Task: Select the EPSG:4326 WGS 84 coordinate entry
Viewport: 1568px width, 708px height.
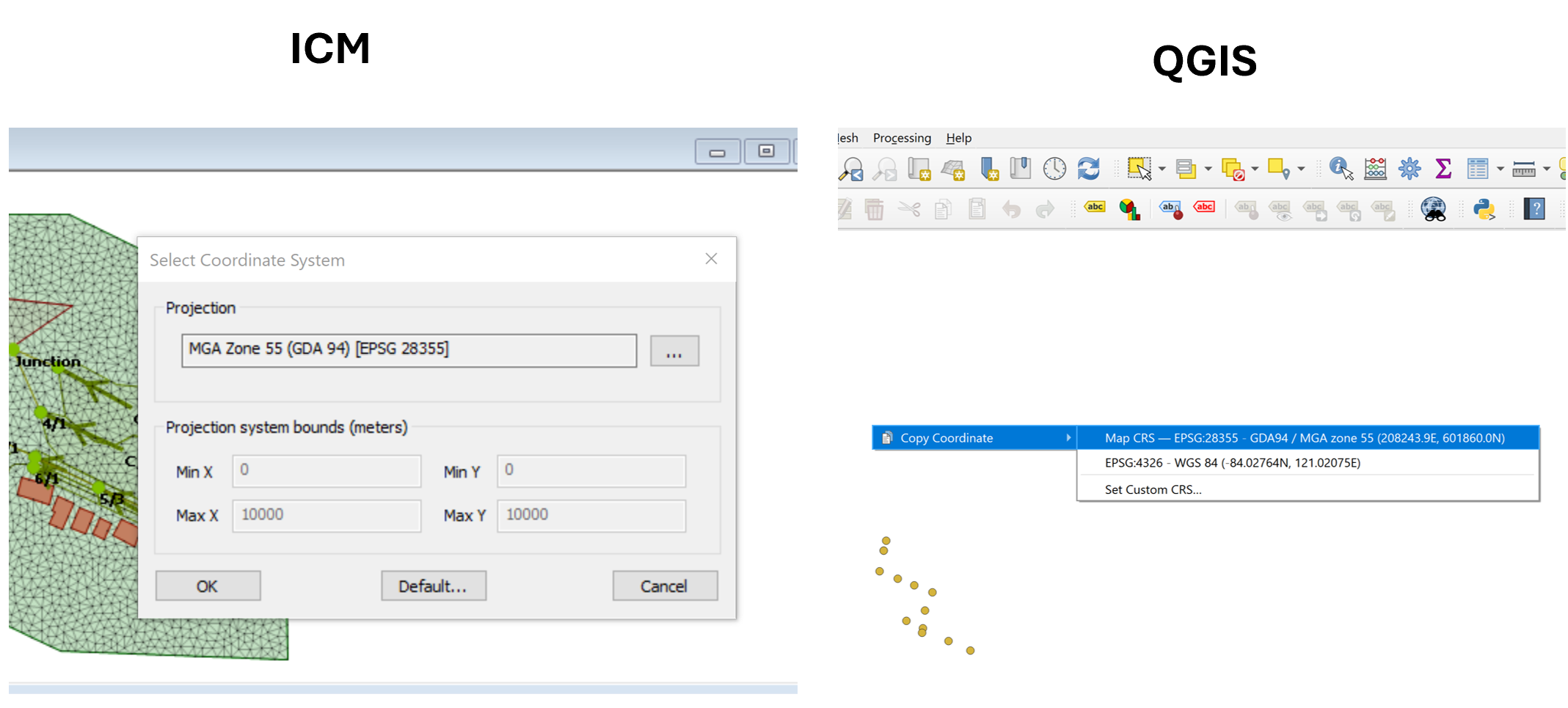Action: 1233,463
